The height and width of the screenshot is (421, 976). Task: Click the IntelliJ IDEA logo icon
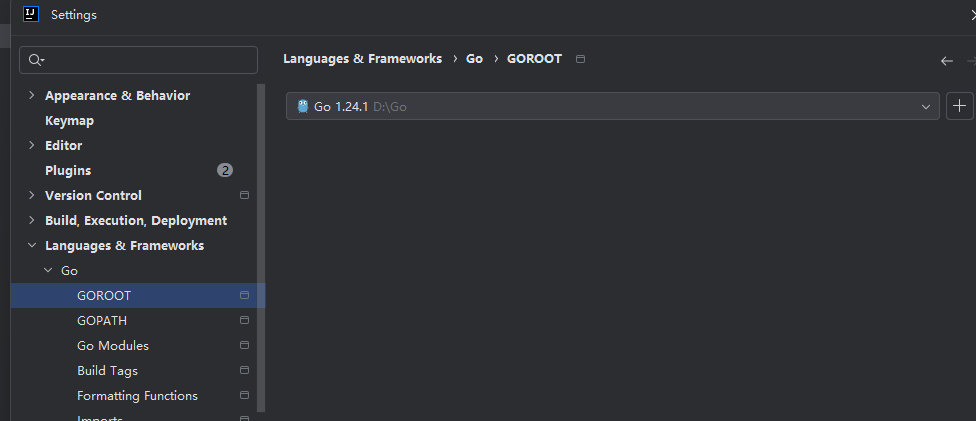point(31,14)
